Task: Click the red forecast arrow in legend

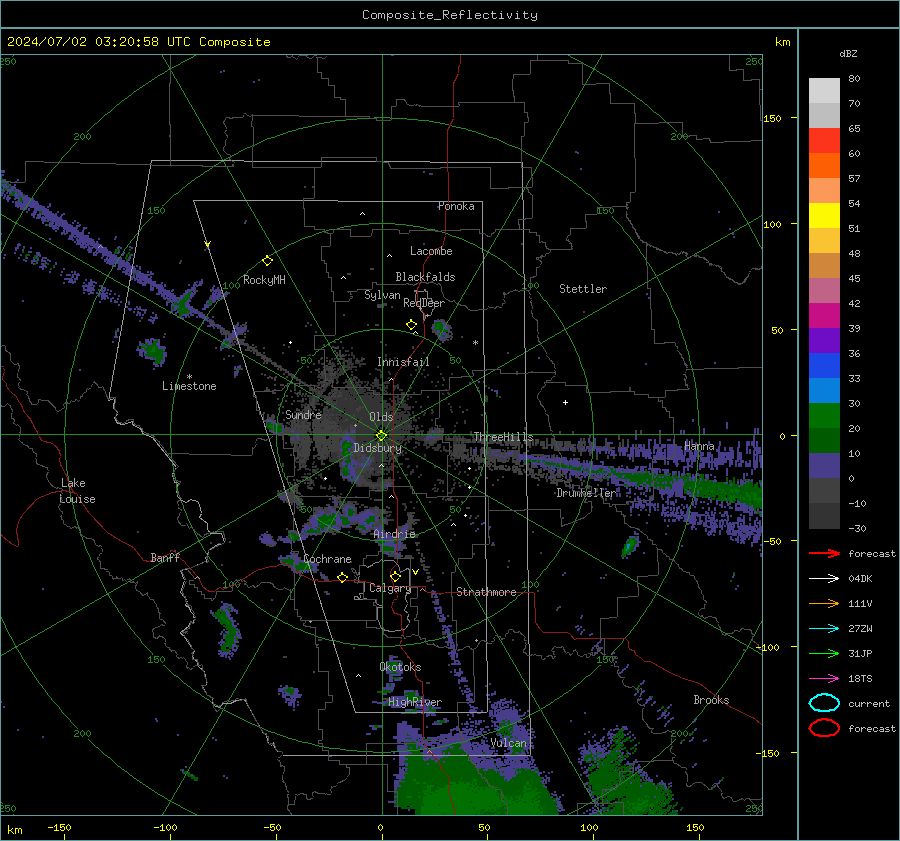Action: (824, 553)
